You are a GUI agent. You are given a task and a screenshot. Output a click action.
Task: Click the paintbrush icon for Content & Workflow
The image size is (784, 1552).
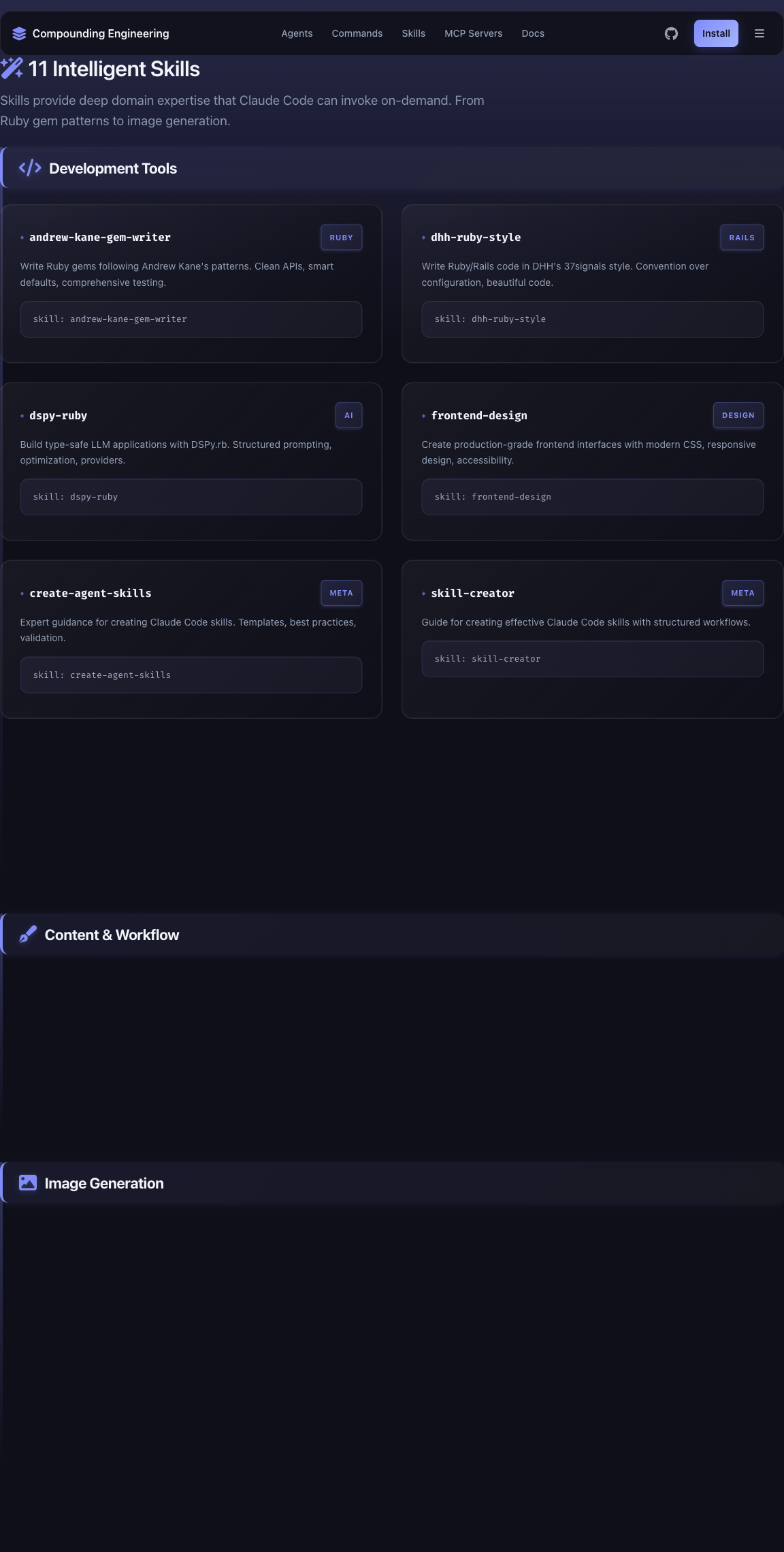pyautogui.click(x=28, y=935)
